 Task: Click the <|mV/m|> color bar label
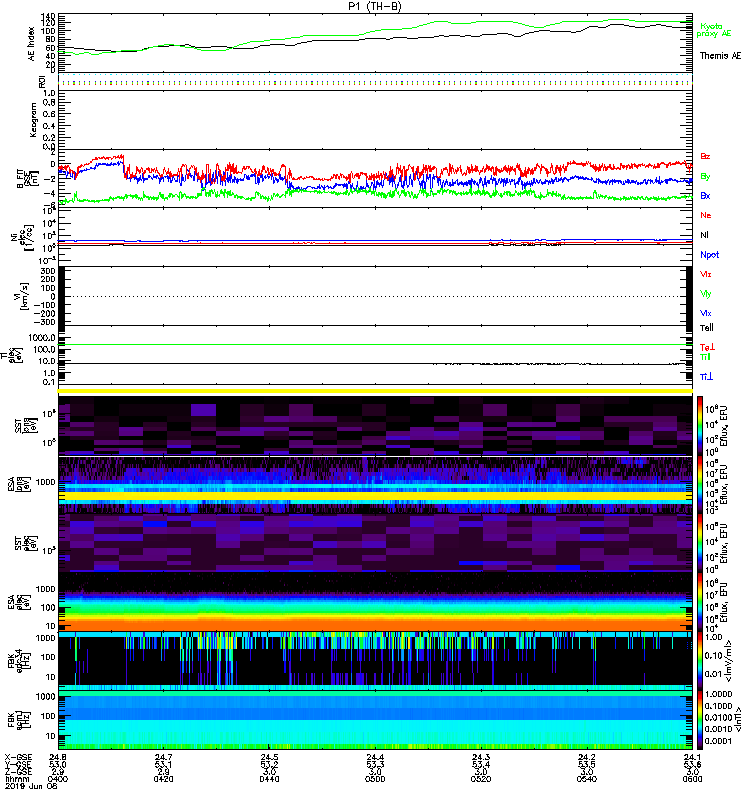pyautogui.click(x=729, y=661)
